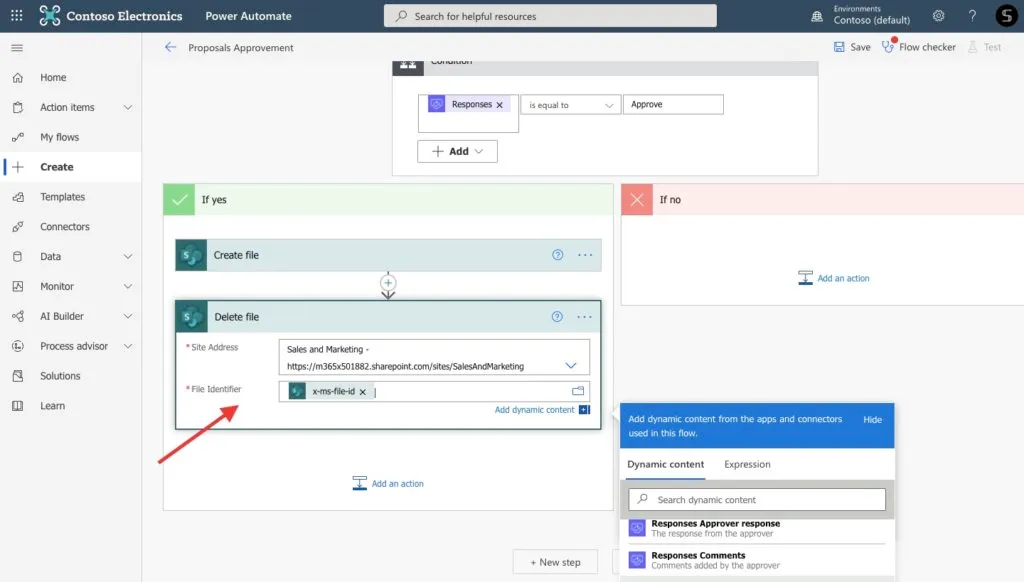Screen dimensions: 1024x582
Task: Select Responses Approver response item
Action: [x=757, y=528]
